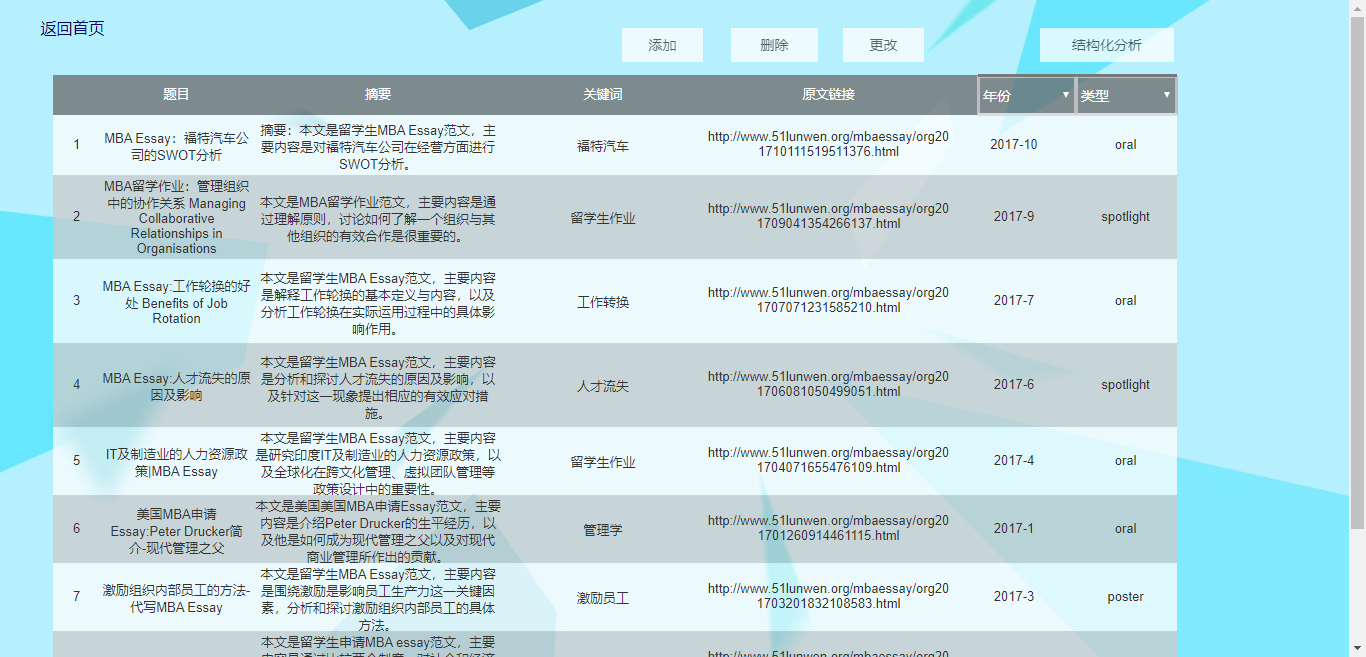Click type cell oral in 2017-7 row
The image size is (1366, 657).
click(x=1126, y=300)
